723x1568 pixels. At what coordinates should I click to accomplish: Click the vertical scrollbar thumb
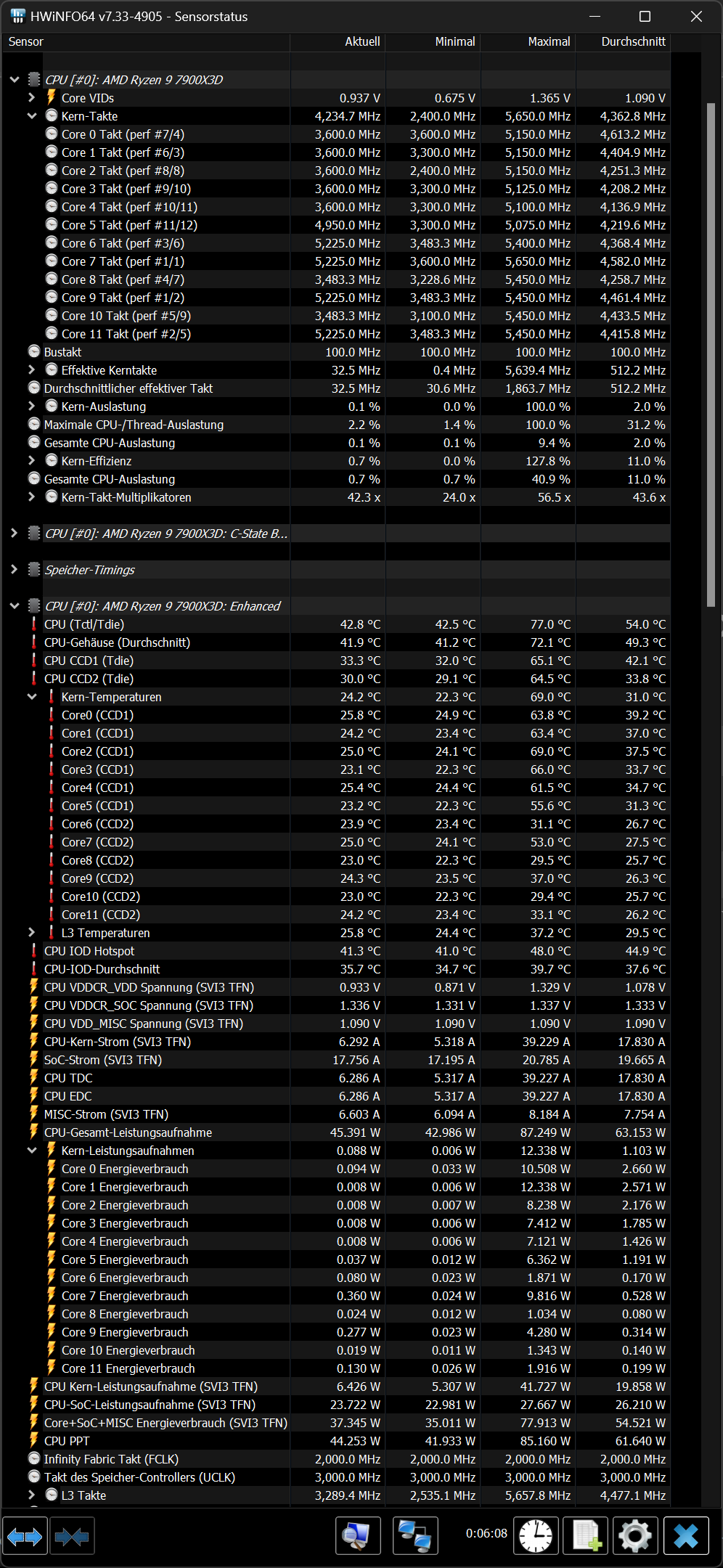pos(711,354)
